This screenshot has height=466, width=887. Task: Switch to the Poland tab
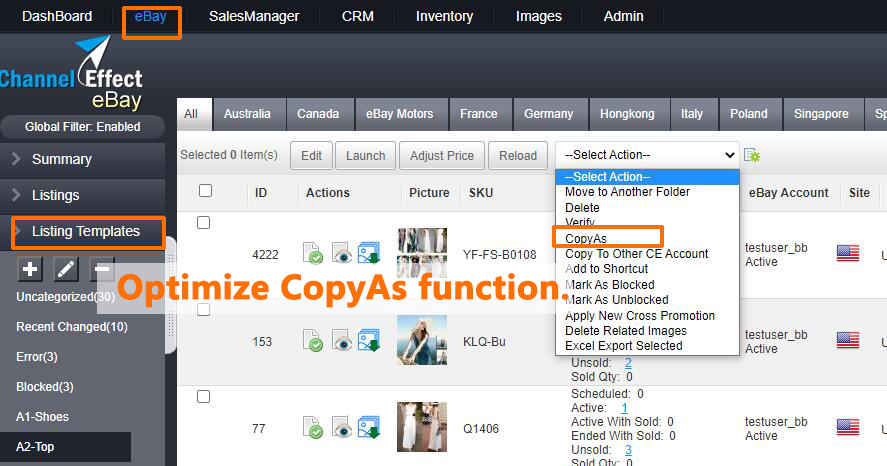pos(750,114)
